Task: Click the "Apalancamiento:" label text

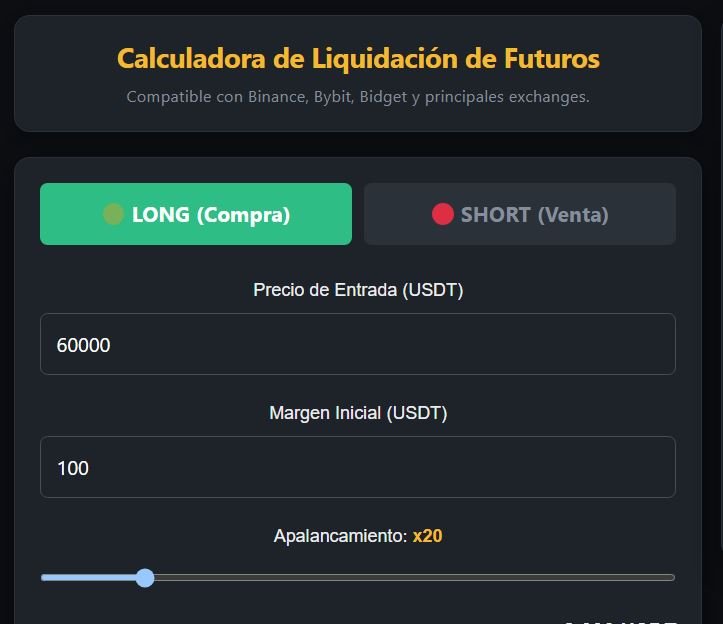Action: click(x=340, y=536)
